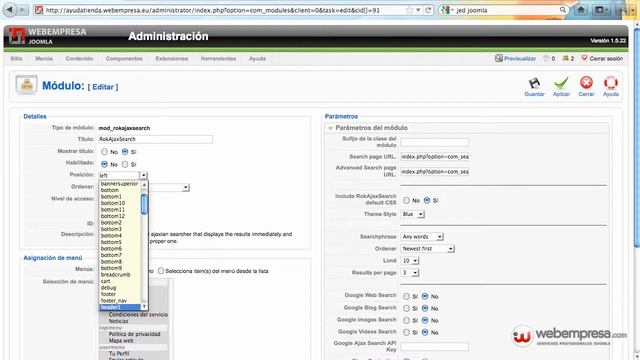Open the Searchphrase Any words dropdown

422,237
